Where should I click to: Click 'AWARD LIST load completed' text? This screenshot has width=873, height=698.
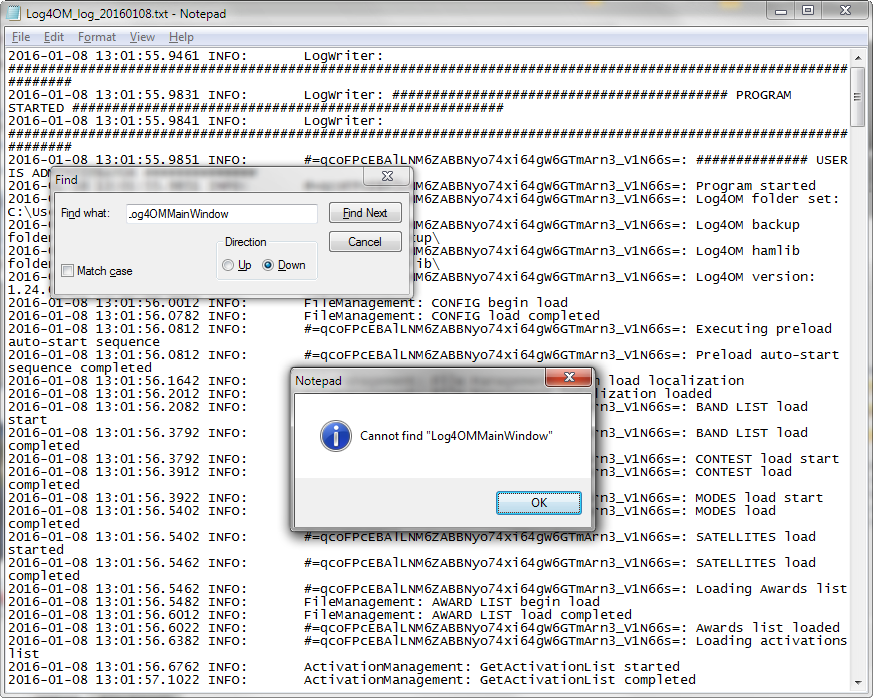click(532, 615)
